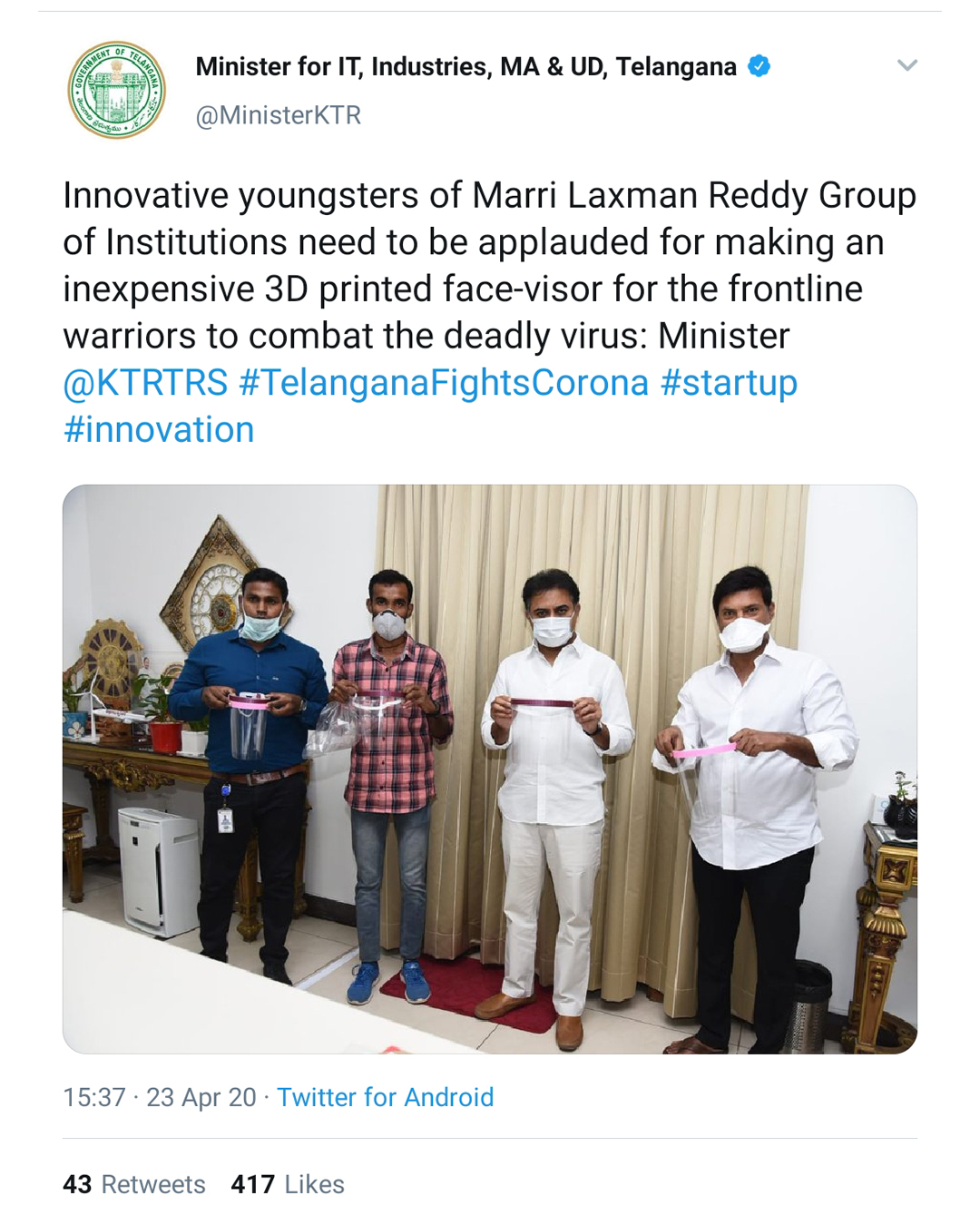
Task: Expand the tweet options chevron
Action: (907, 65)
